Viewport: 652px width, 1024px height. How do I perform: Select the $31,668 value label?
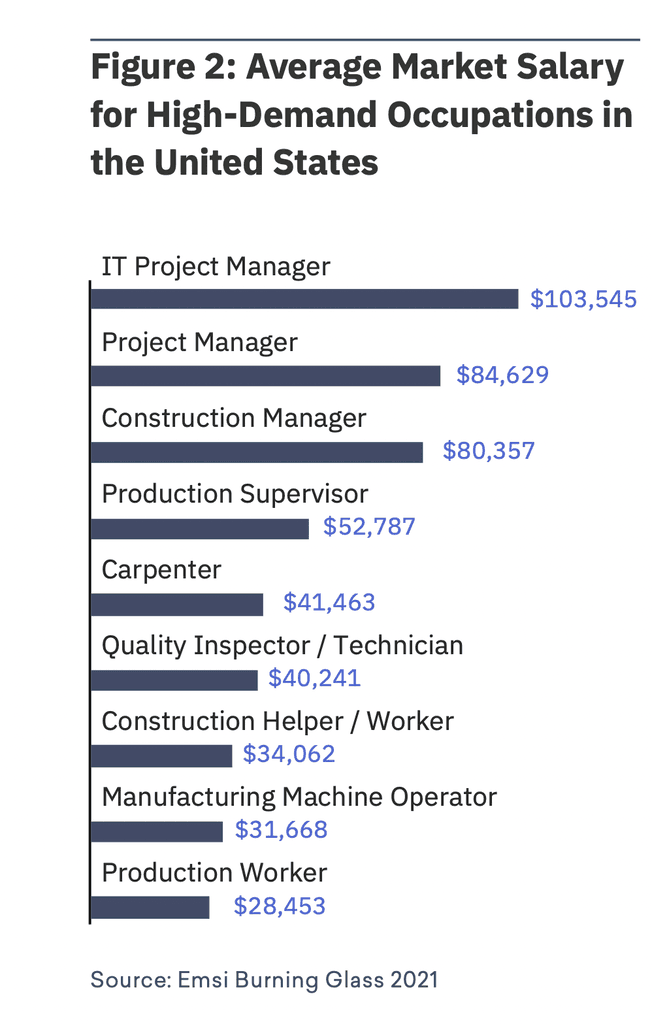(x=281, y=831)
